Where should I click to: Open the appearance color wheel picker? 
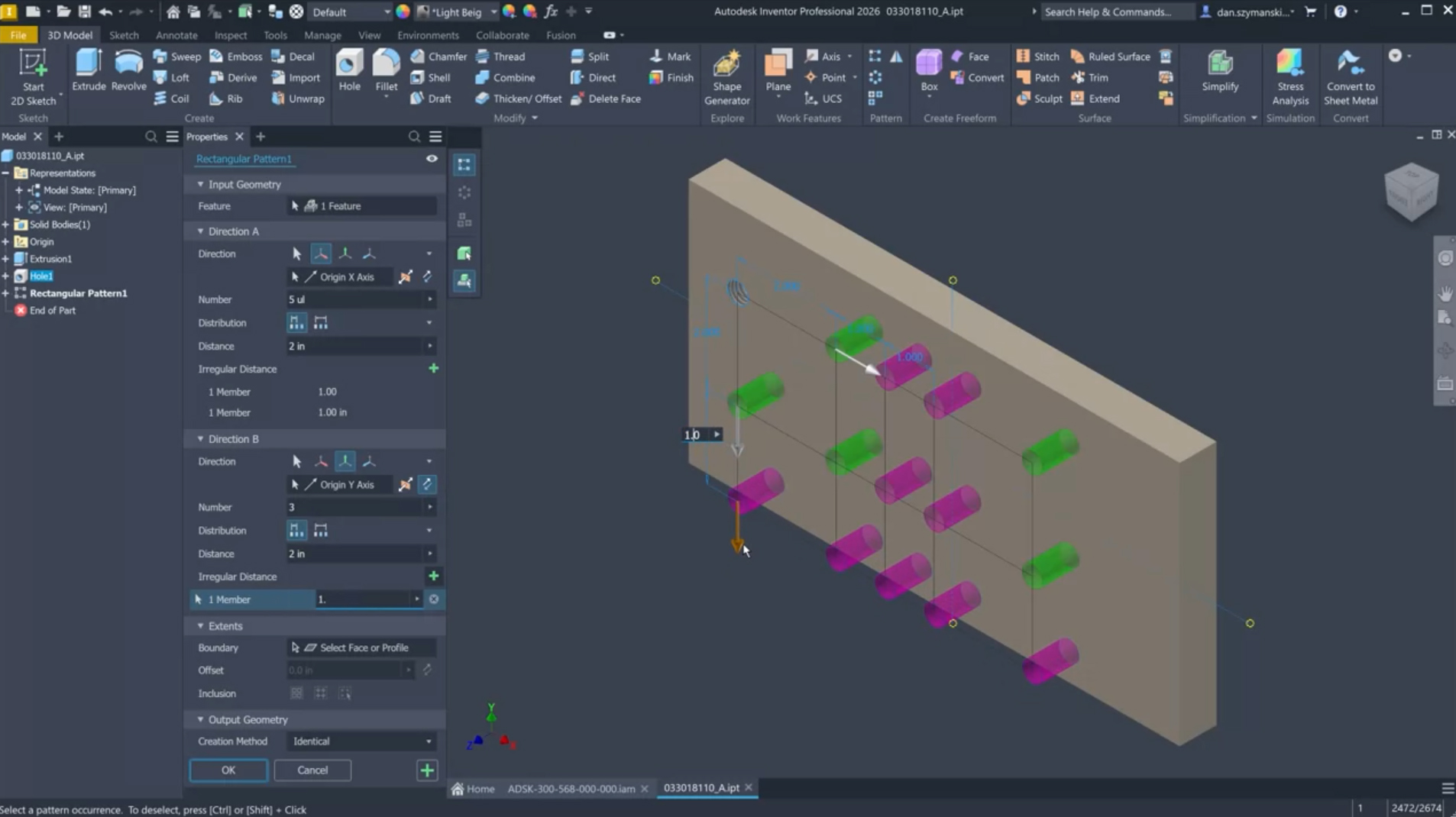pos(403,11)
